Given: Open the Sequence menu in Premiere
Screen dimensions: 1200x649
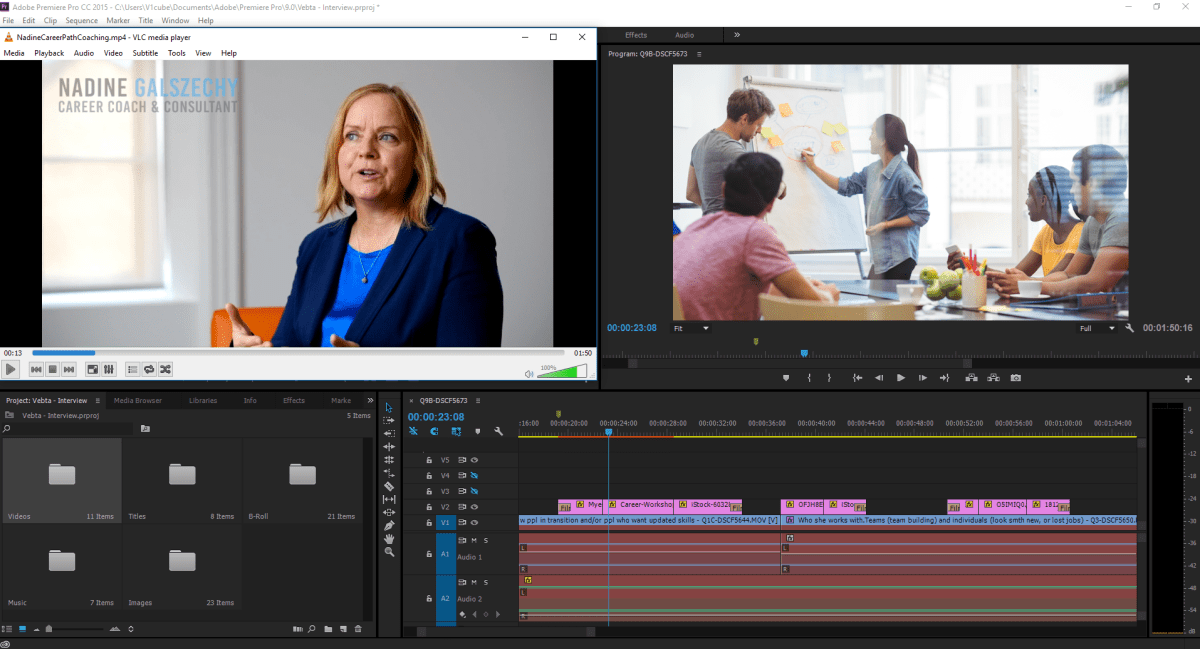Looking at the screenshot, I should pos(81,20).
